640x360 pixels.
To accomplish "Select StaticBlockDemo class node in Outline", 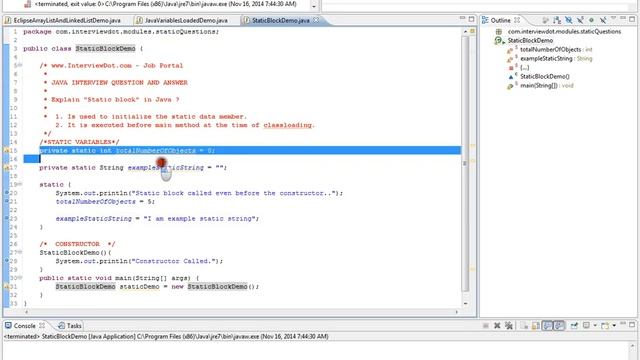I will tap(530, 40).
